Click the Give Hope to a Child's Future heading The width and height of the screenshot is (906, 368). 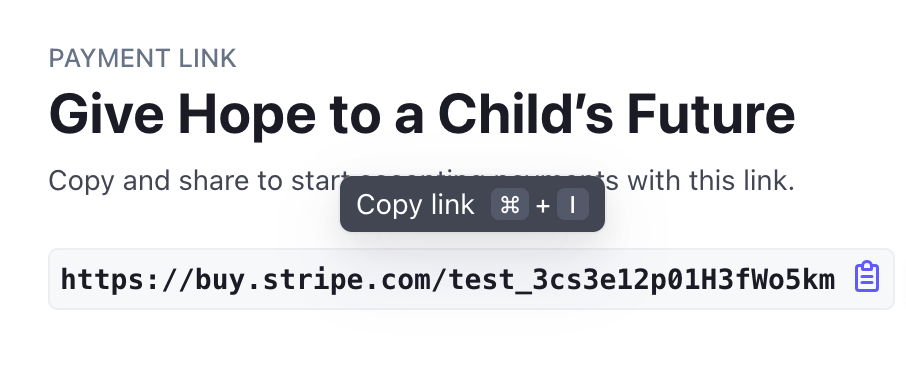point(422,114)
